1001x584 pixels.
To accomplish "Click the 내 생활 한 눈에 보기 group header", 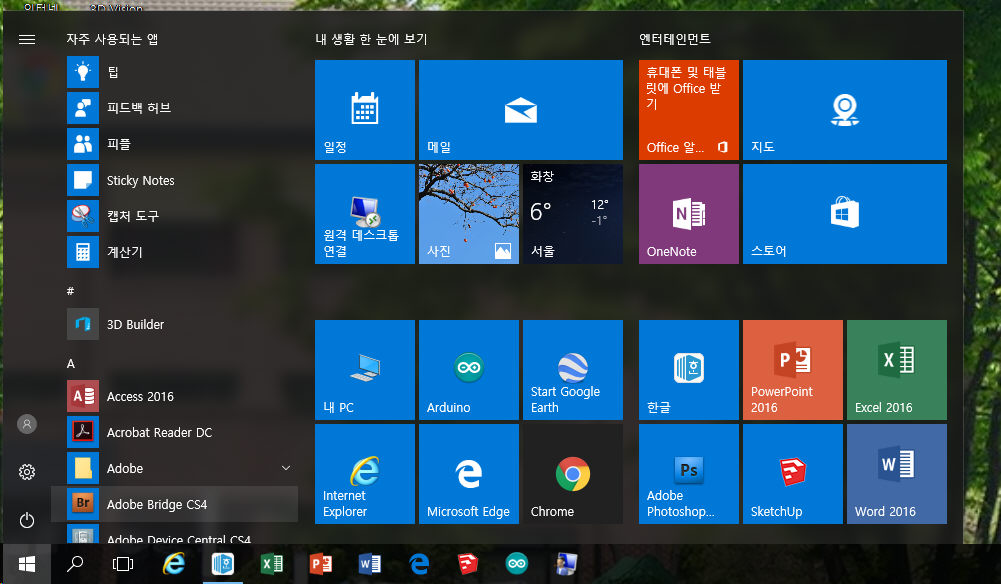I will click(371, 39).
